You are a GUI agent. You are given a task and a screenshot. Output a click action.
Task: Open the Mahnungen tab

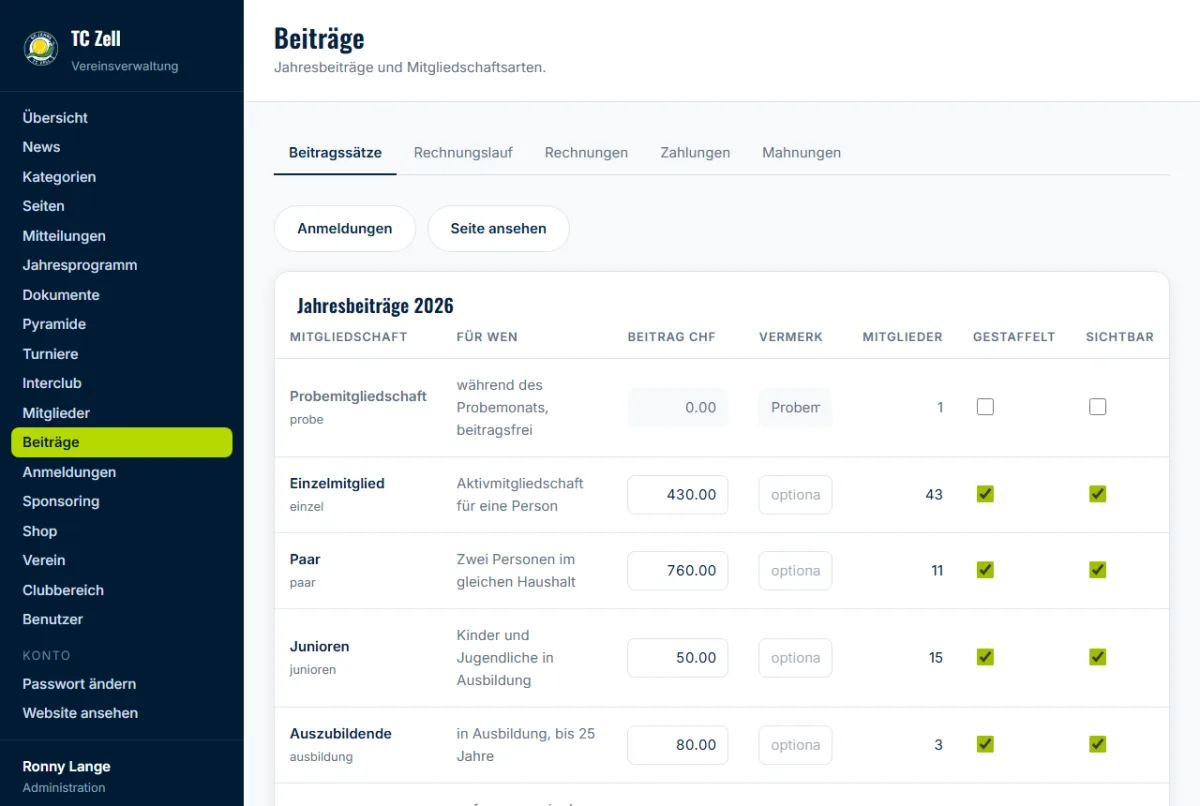pos(801,153)
